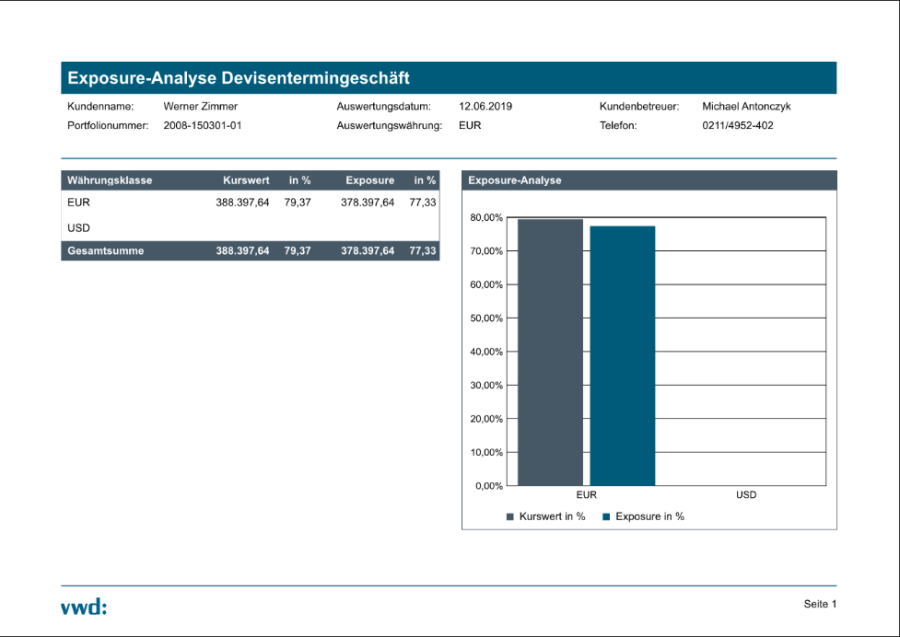This screenshot has height=637, width=900.
Task: Click the blue Exposure legend square
Action: pos(606,517)
